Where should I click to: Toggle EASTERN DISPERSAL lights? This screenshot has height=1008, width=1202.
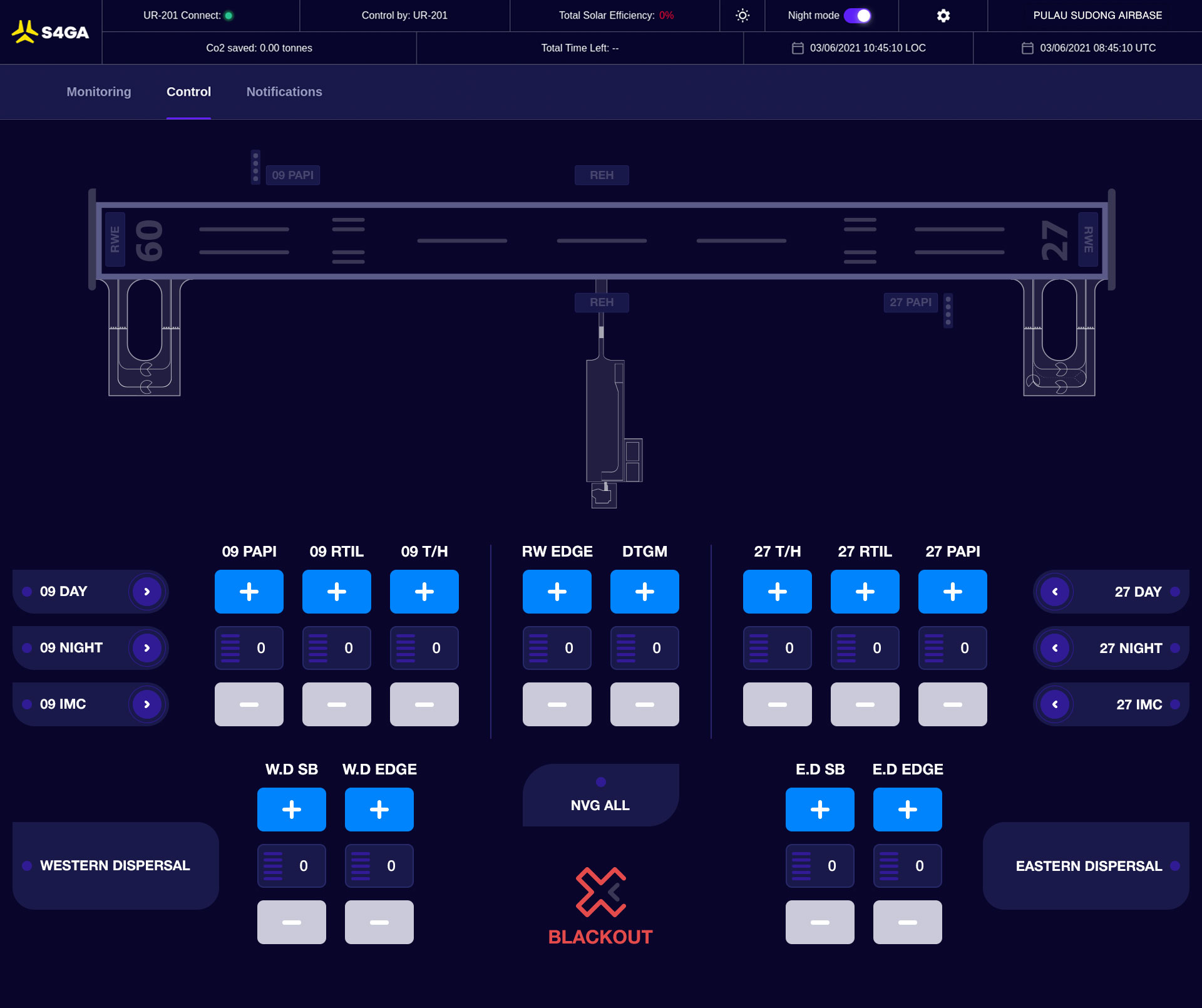pos(1086,866)
